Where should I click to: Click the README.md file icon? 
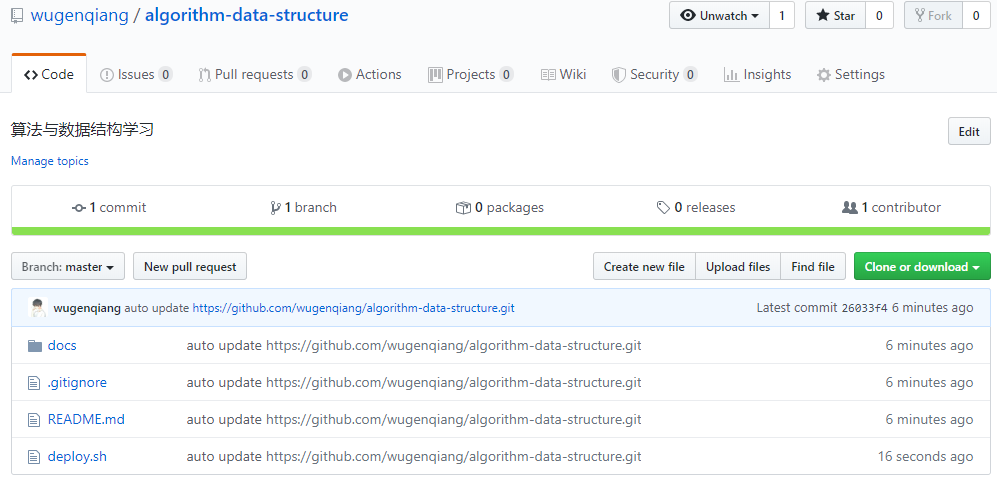coord(35,420)
